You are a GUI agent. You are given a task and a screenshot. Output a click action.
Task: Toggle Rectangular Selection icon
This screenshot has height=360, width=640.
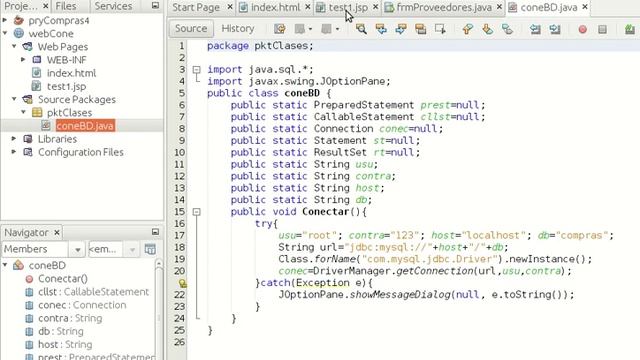point(440,29)
